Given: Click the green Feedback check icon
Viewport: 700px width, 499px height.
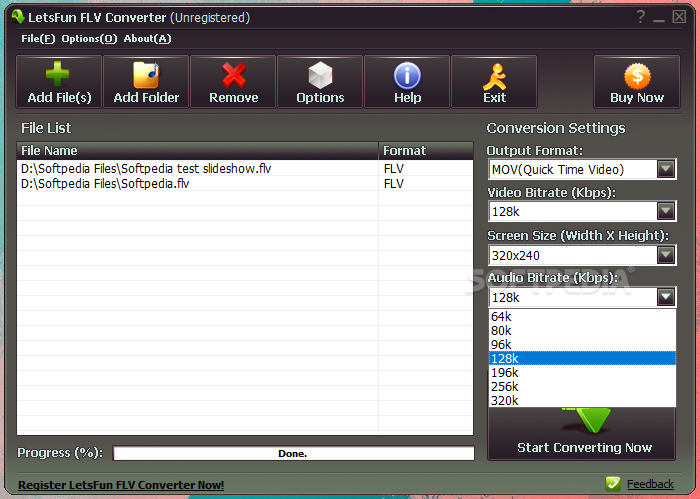Looking at the screenshot, I should click(x=613, y=483).
